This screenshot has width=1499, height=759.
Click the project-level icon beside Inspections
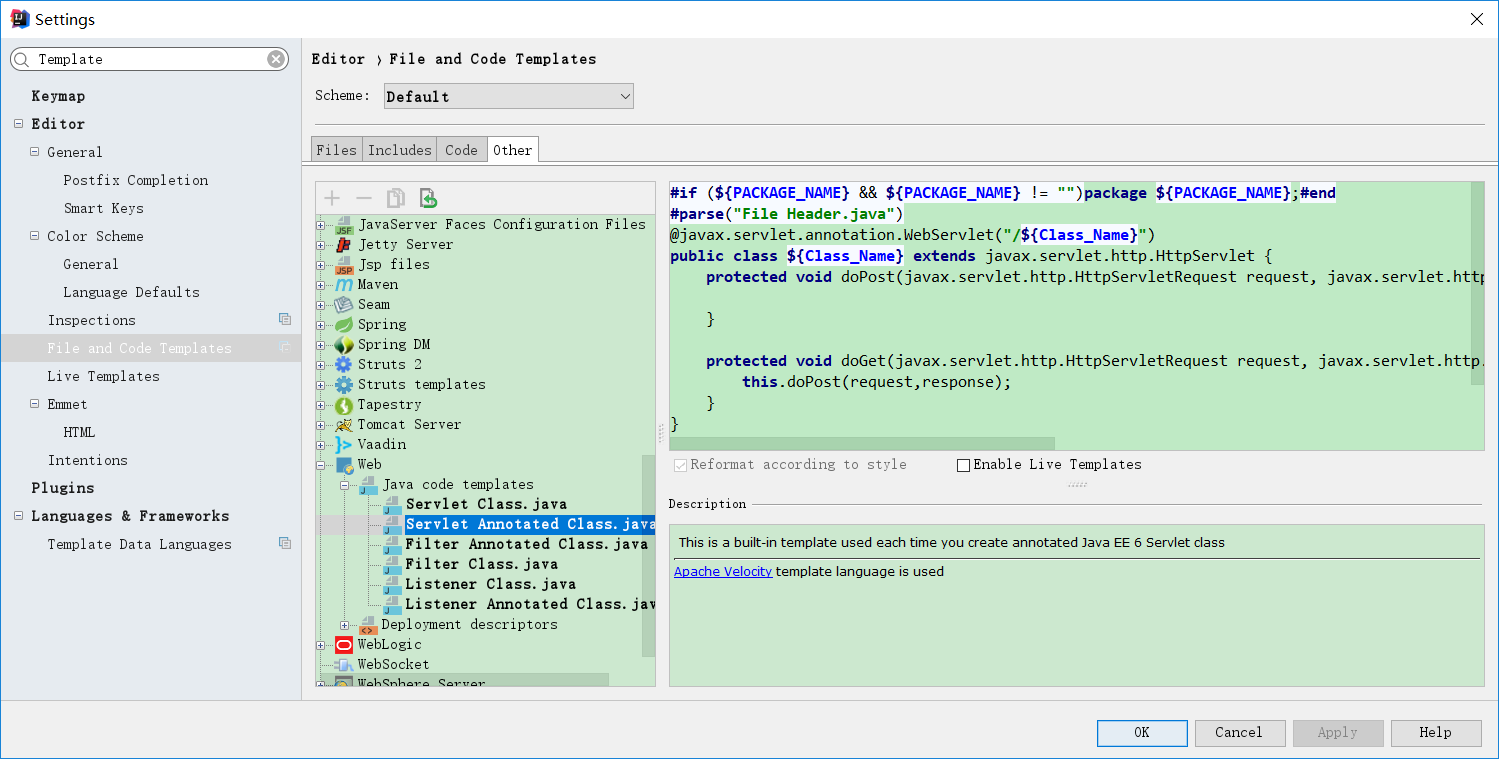(285, 320)
